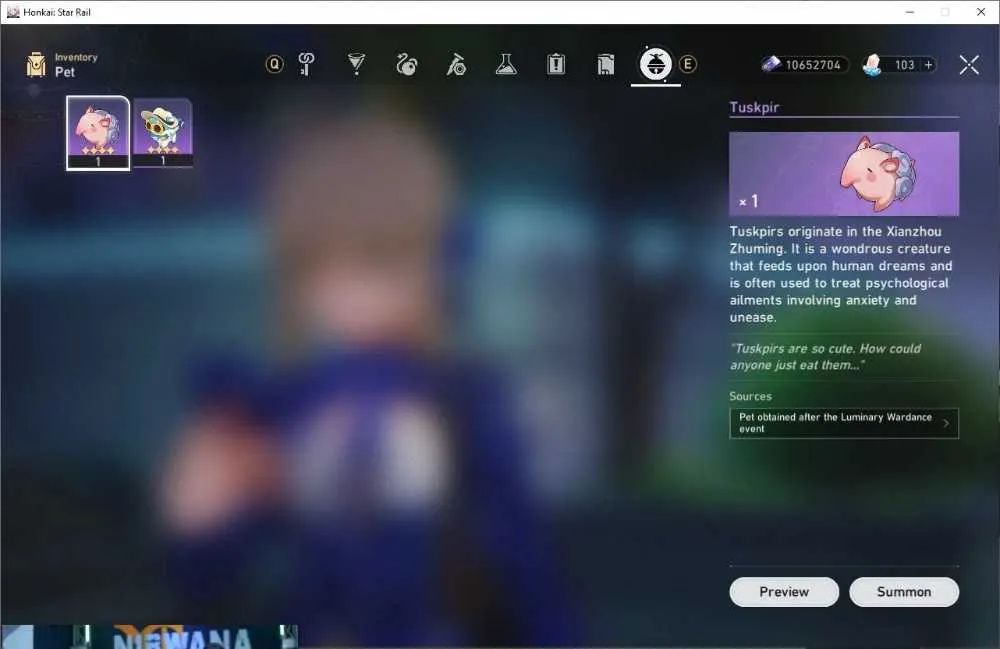Switch to the clipboard missions tab
1000x649 pixels.
click(x=556, y=64)
